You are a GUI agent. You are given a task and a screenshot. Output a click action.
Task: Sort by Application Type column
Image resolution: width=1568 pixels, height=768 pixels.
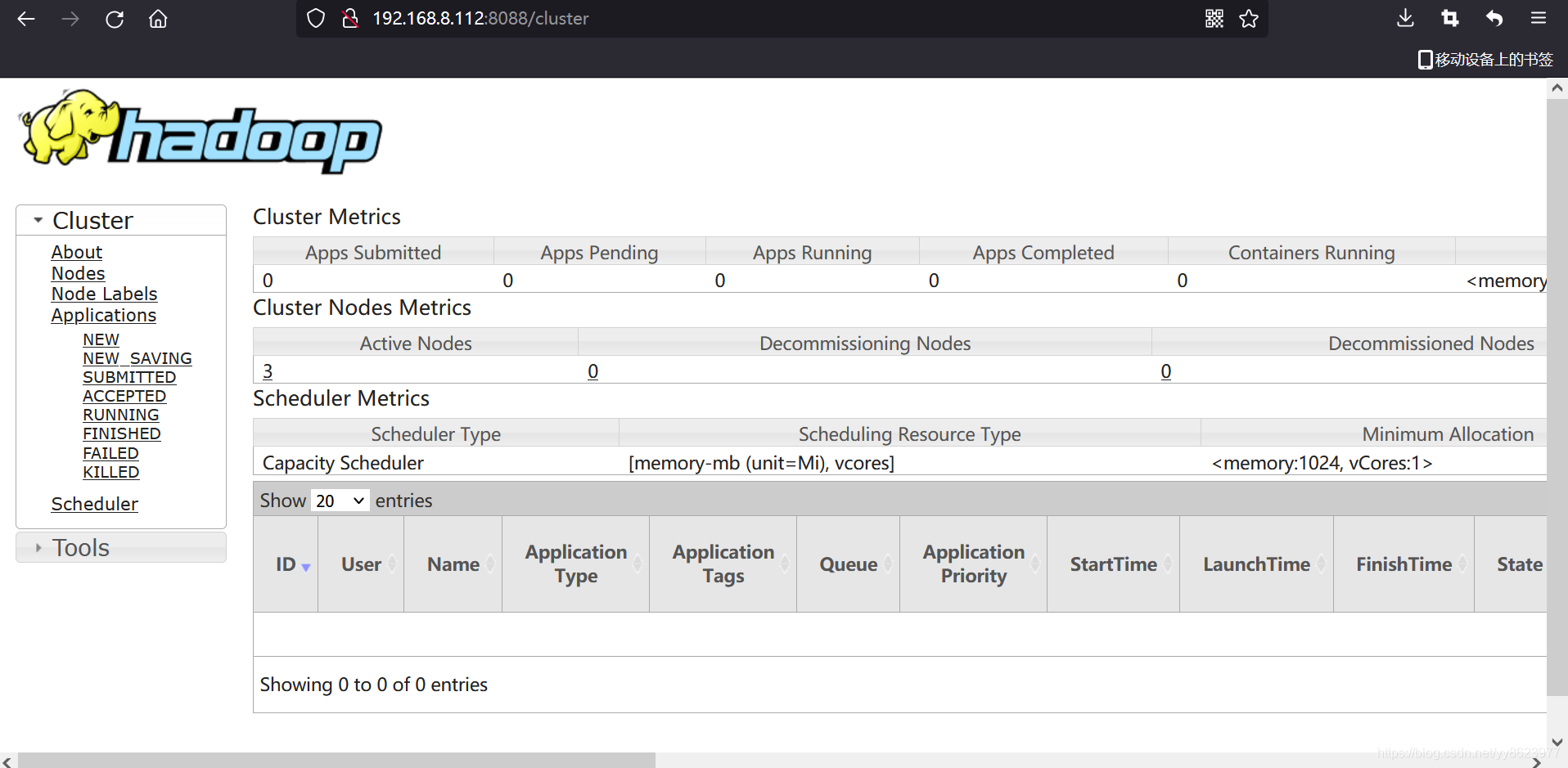point(576,564)
